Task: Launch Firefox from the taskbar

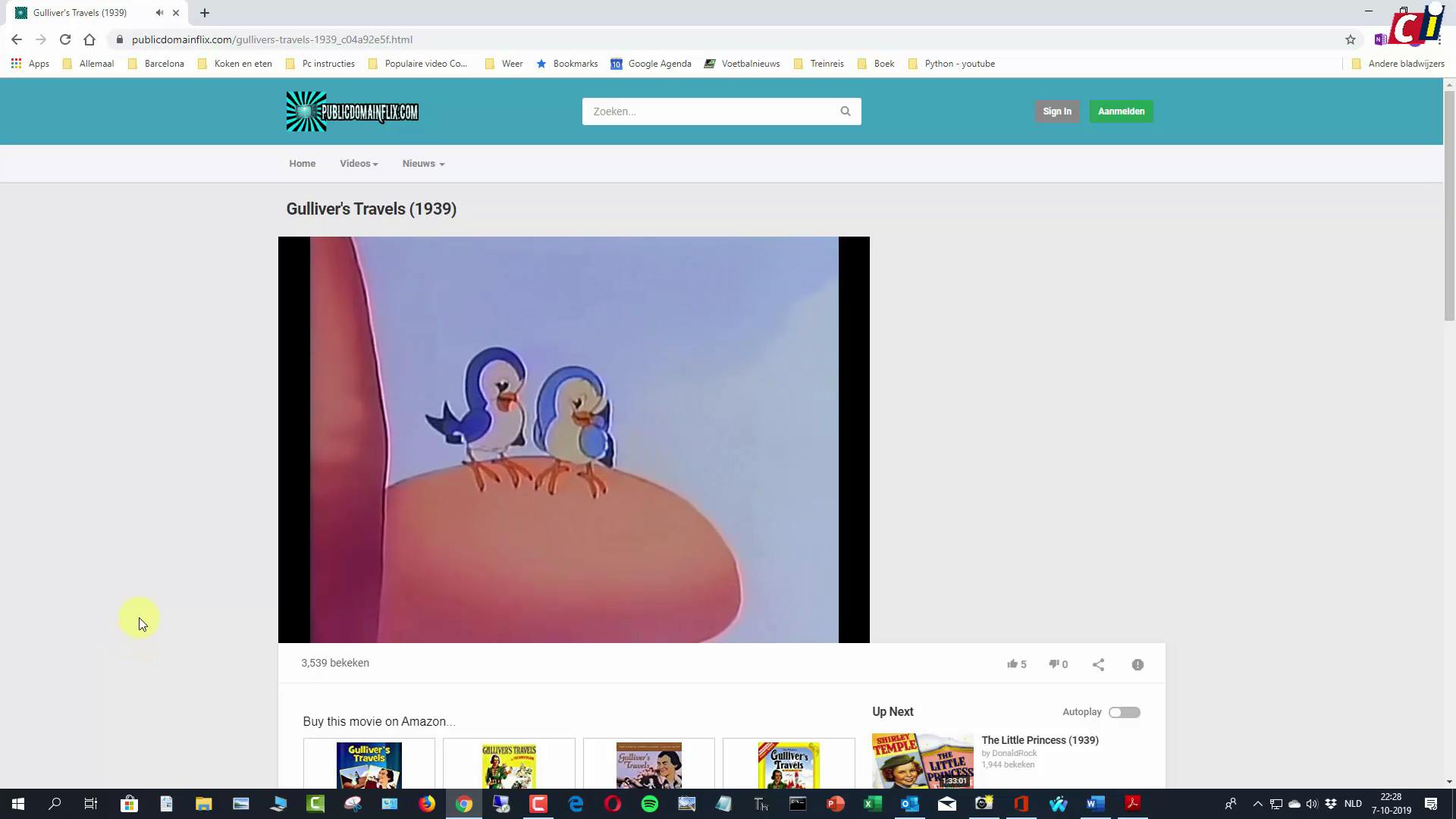Action: (x=427, y=804)
